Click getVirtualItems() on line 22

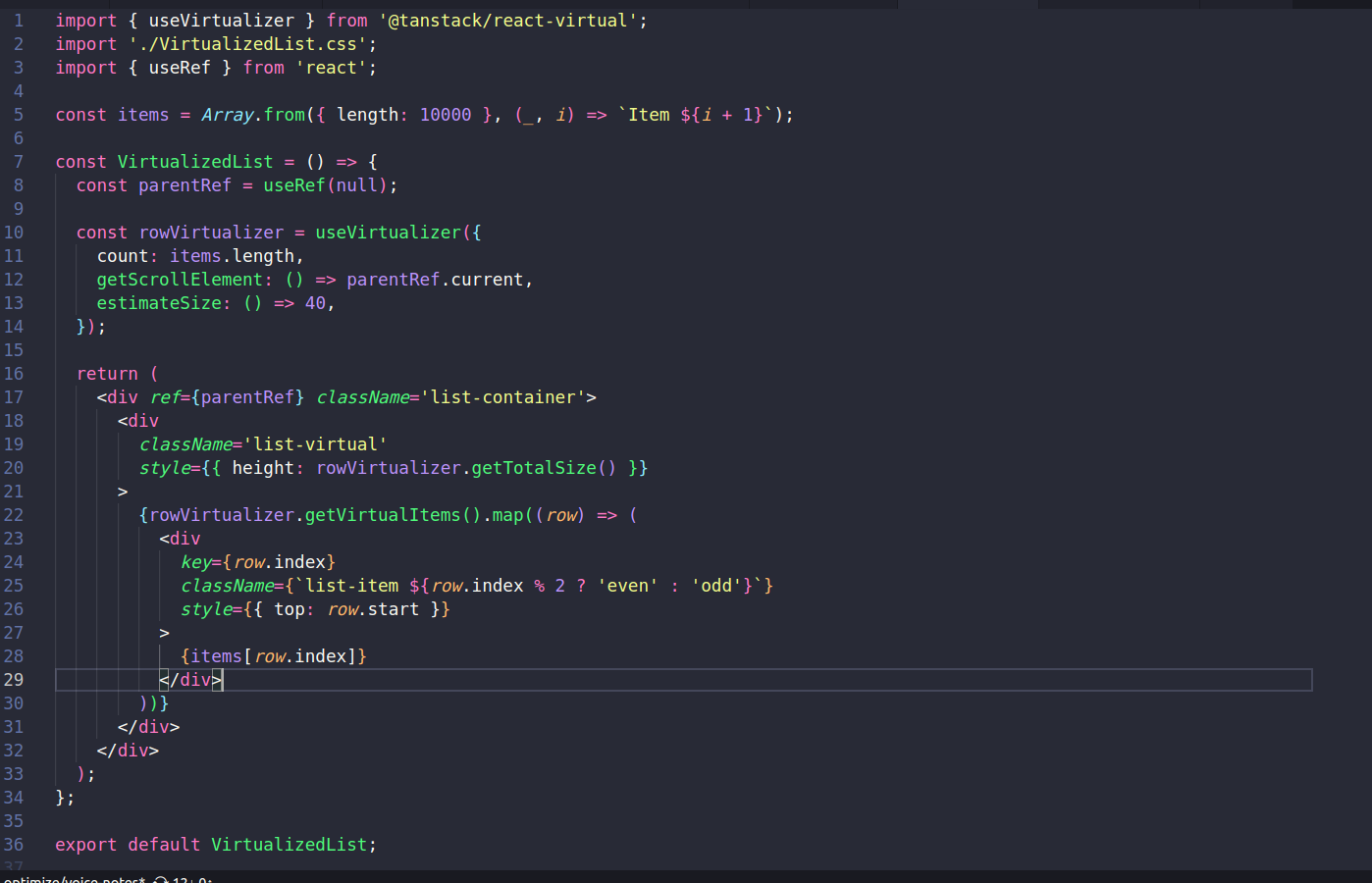coord(393,515)
